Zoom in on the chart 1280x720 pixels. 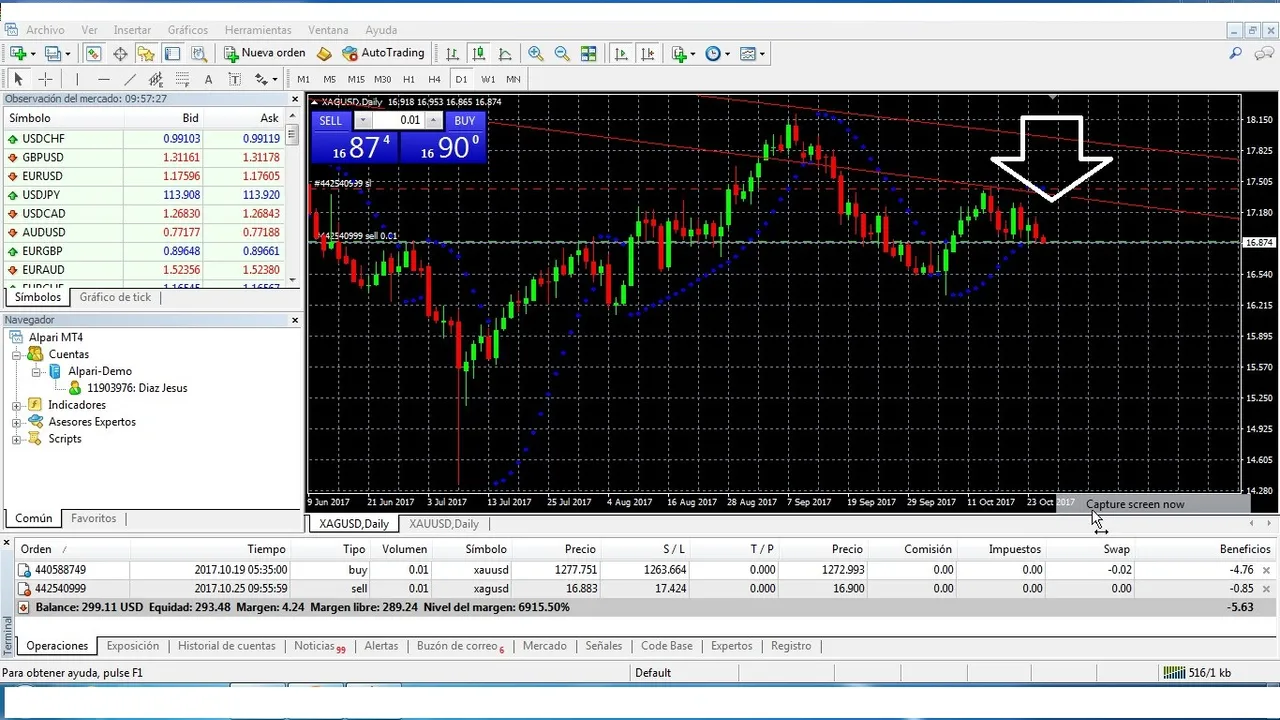[x=536, y=53]
